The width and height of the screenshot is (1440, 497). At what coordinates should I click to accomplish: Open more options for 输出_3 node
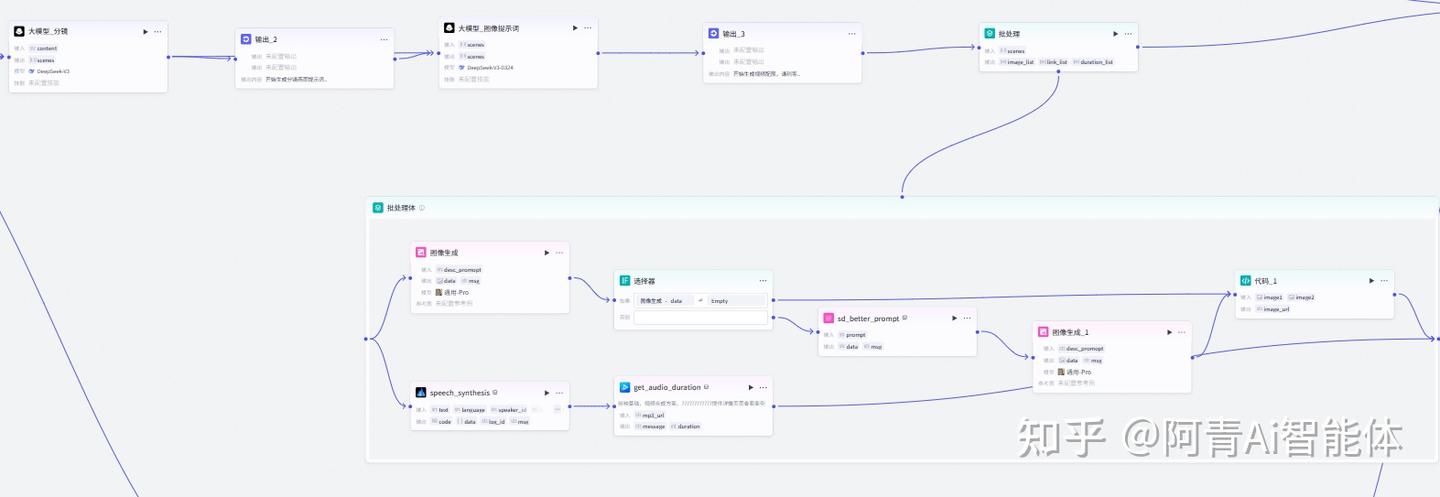[x=851, y=33]
